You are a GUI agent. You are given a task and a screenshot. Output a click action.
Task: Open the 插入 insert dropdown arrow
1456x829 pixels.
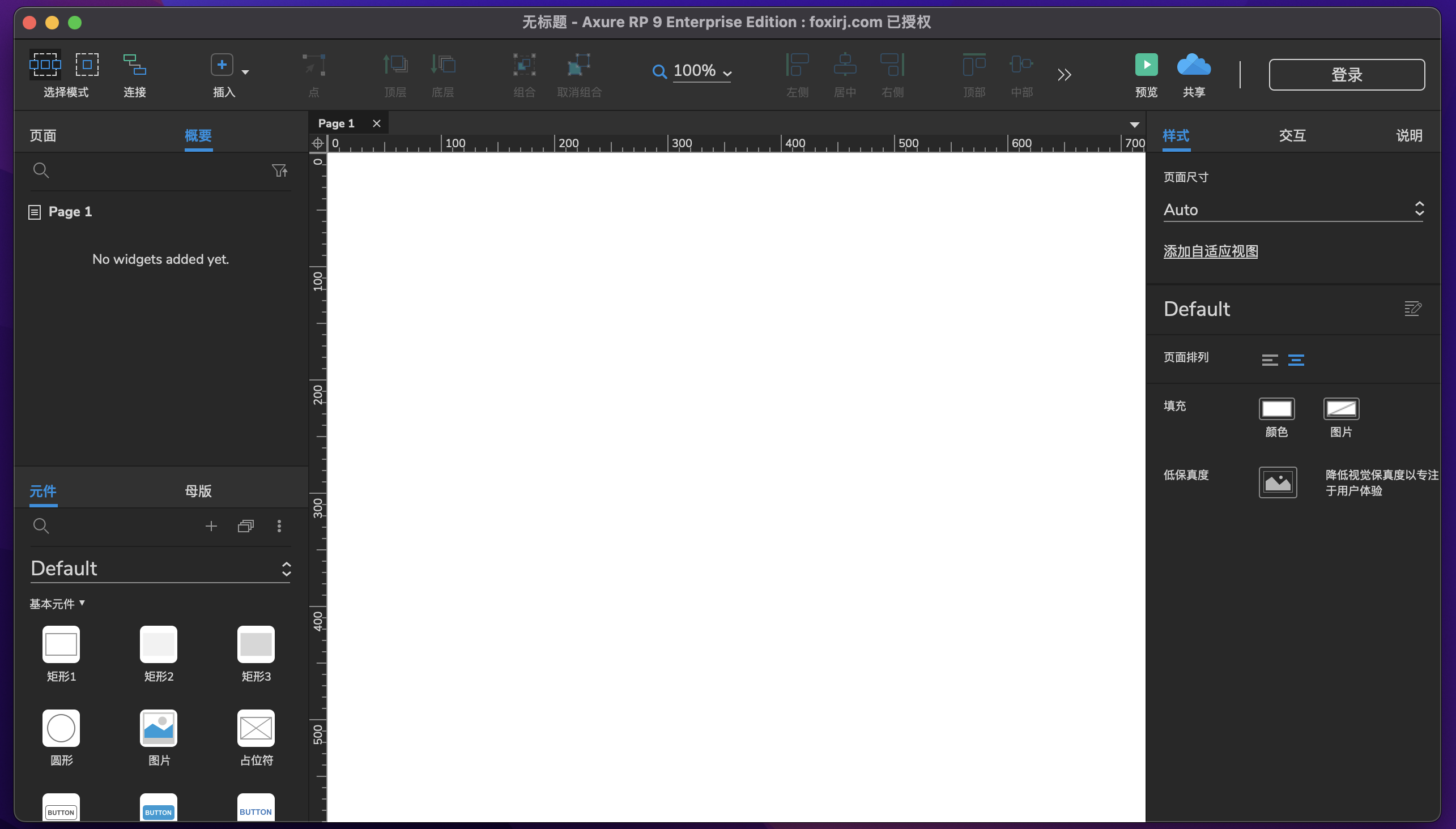pos(244,71)
